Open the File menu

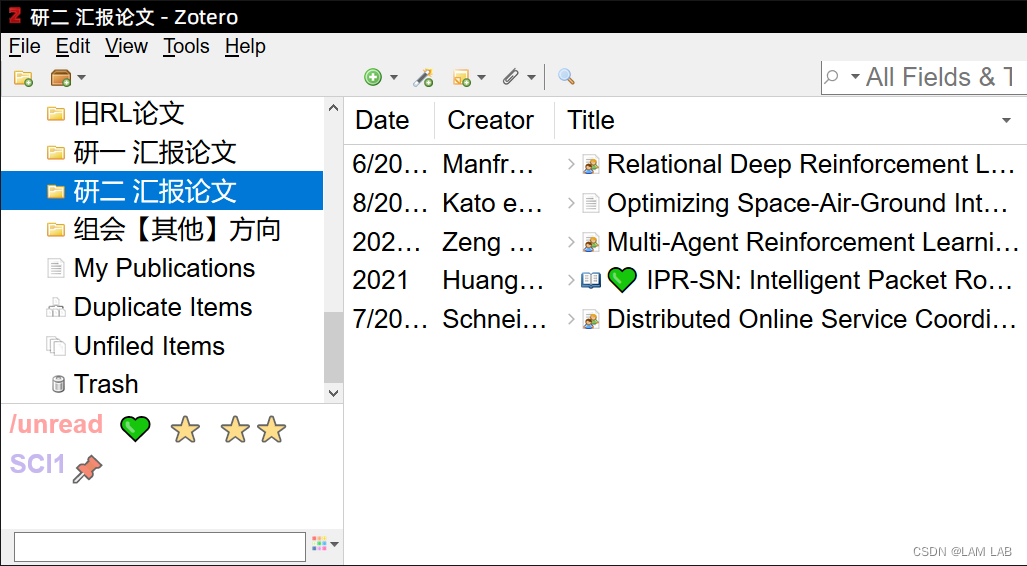24,47
